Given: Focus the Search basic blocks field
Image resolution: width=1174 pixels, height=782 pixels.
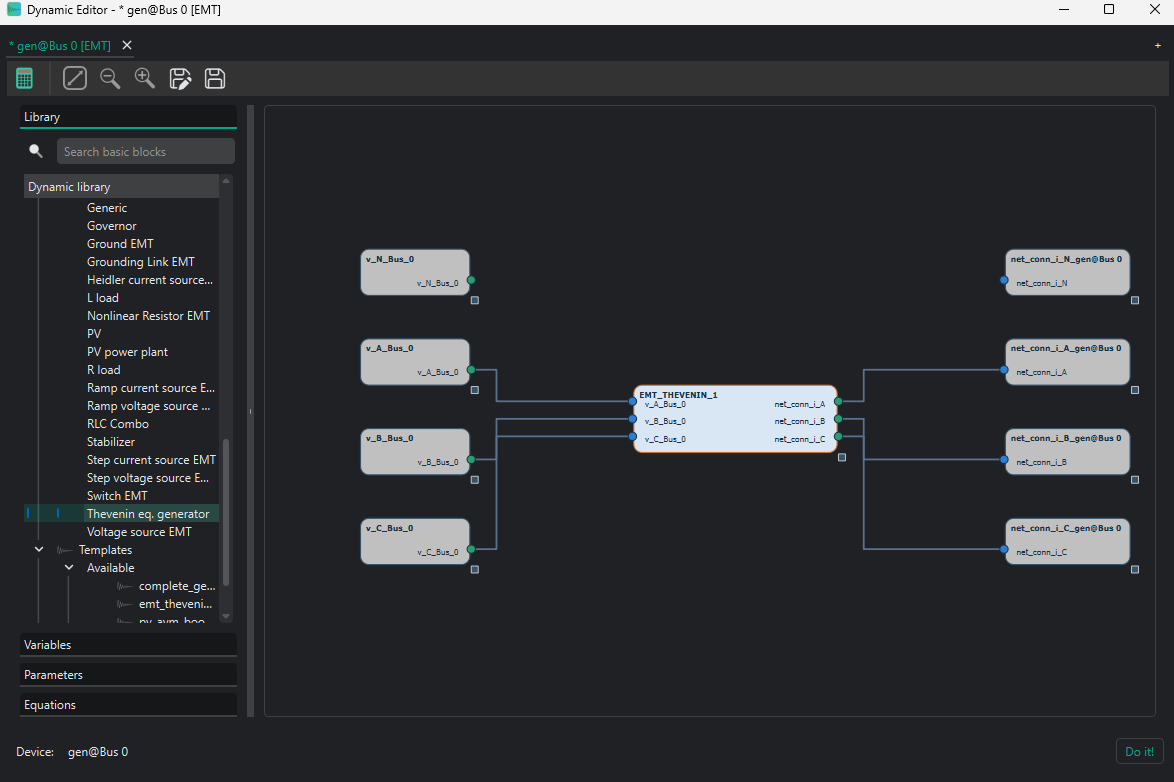Looking at the screenshot, I should tap(146, 151).
